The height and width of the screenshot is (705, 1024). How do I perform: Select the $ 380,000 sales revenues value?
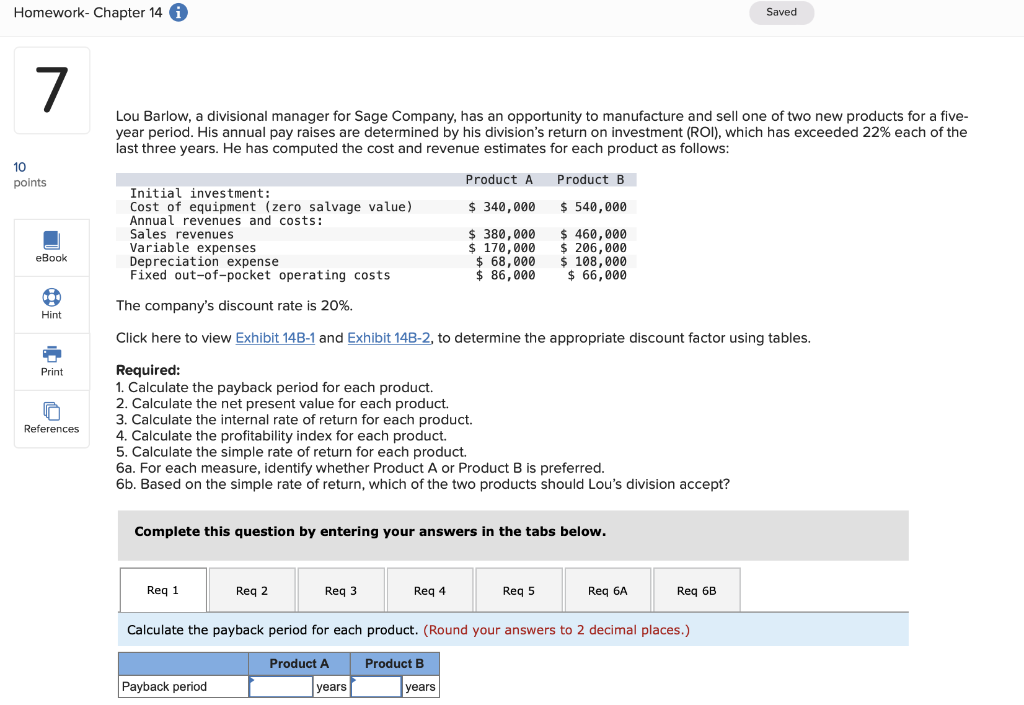tap(502, 234)
